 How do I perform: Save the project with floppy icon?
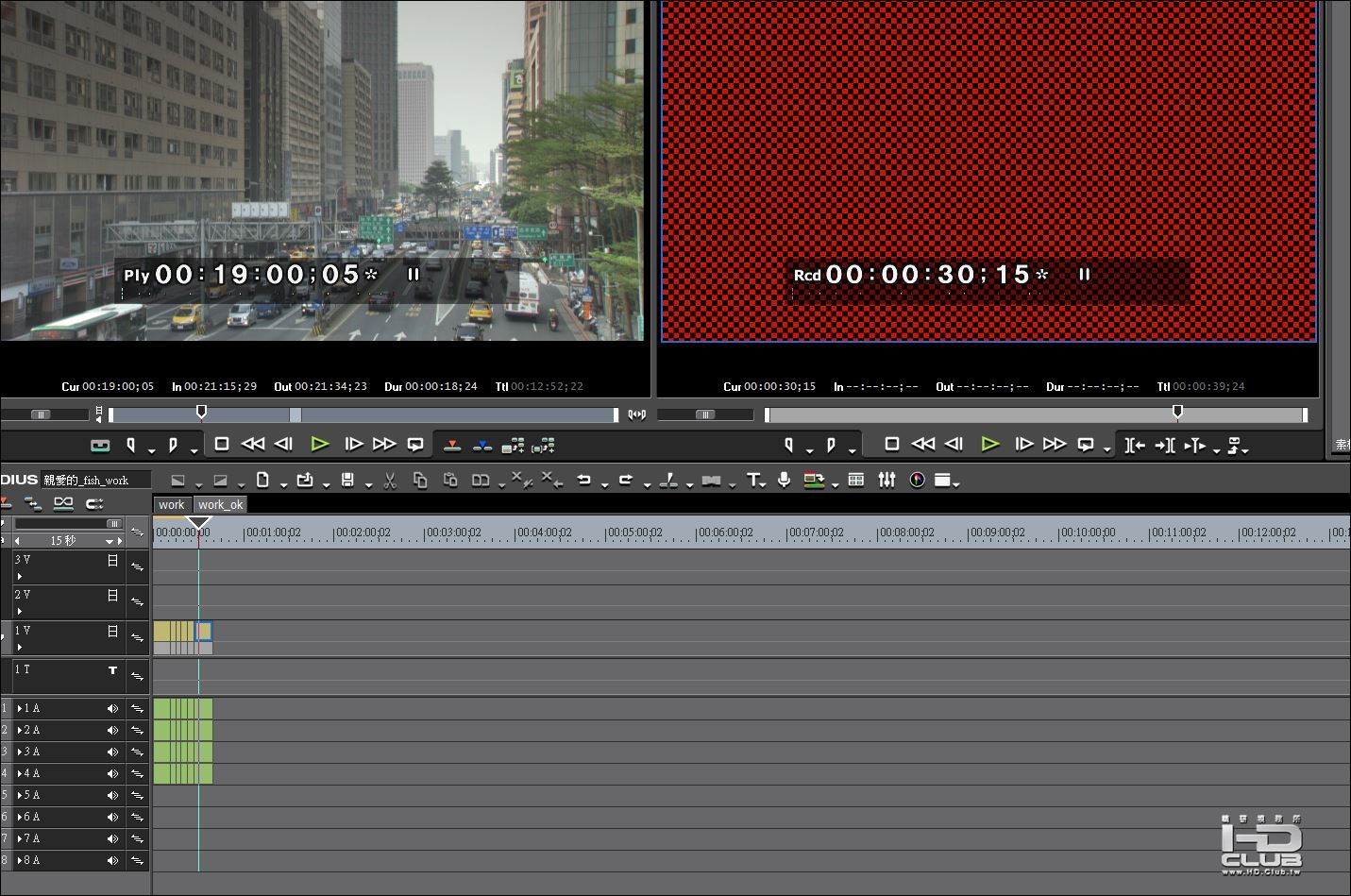point(347,480)
